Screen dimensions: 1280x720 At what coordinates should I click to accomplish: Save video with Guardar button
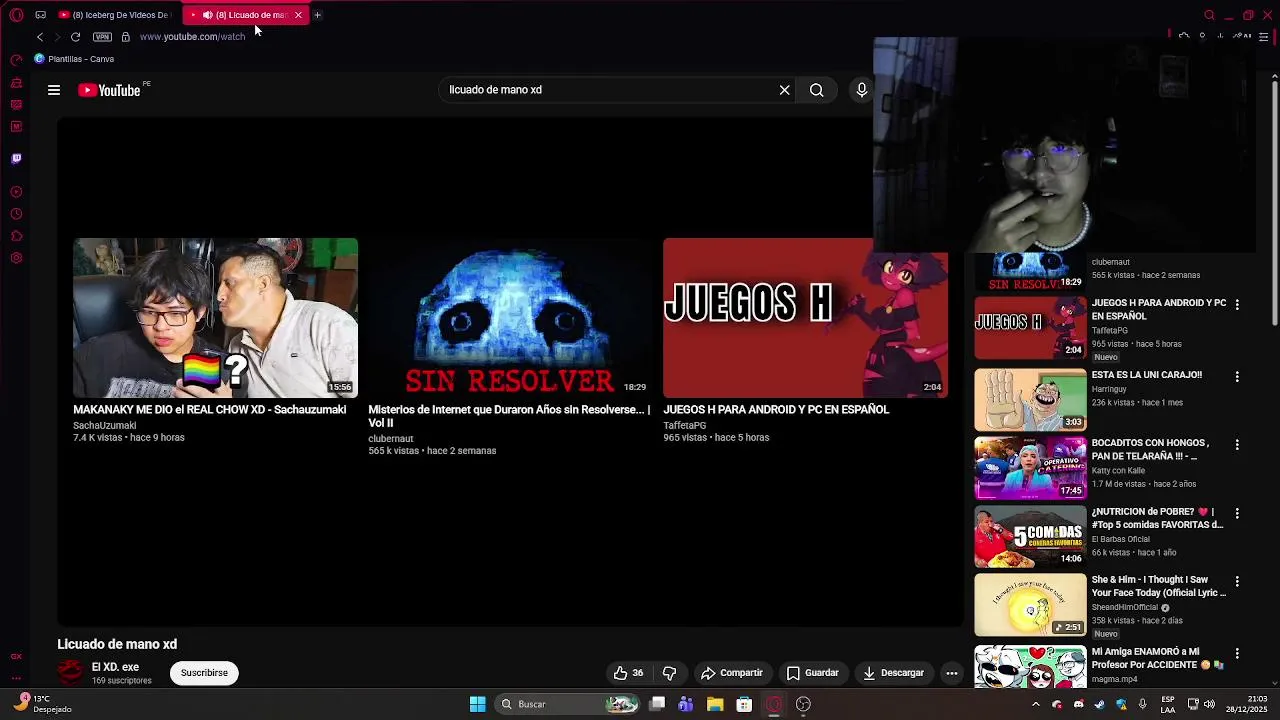point(813,673)
